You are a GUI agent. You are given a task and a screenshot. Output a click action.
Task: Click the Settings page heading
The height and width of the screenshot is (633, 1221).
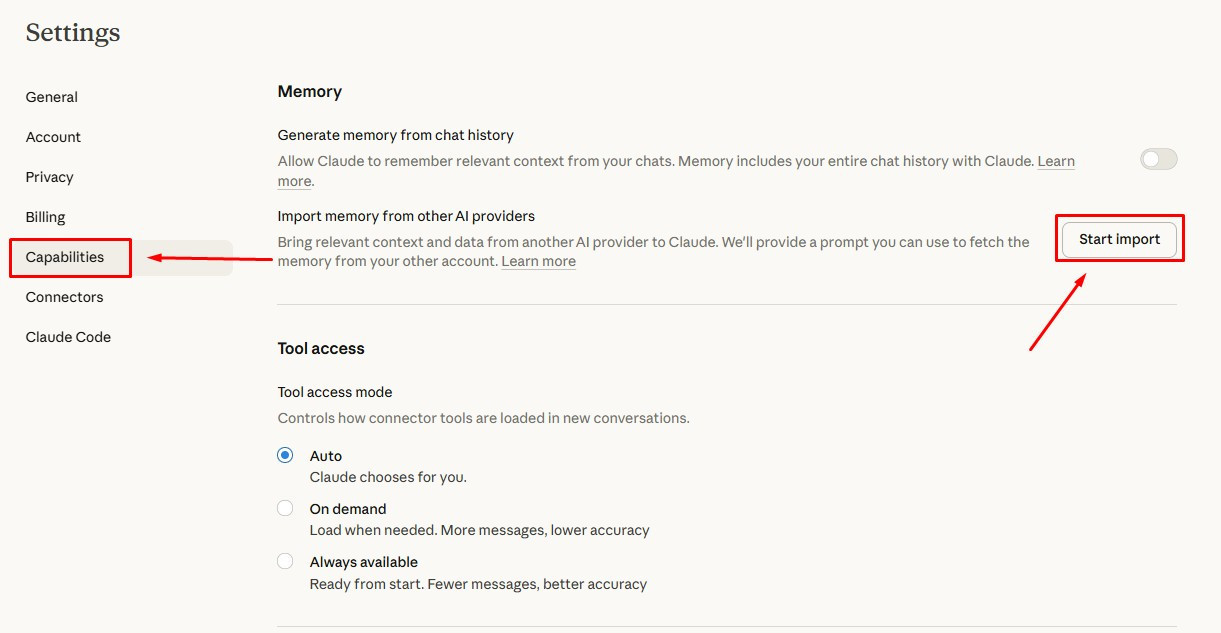(73, 32)
